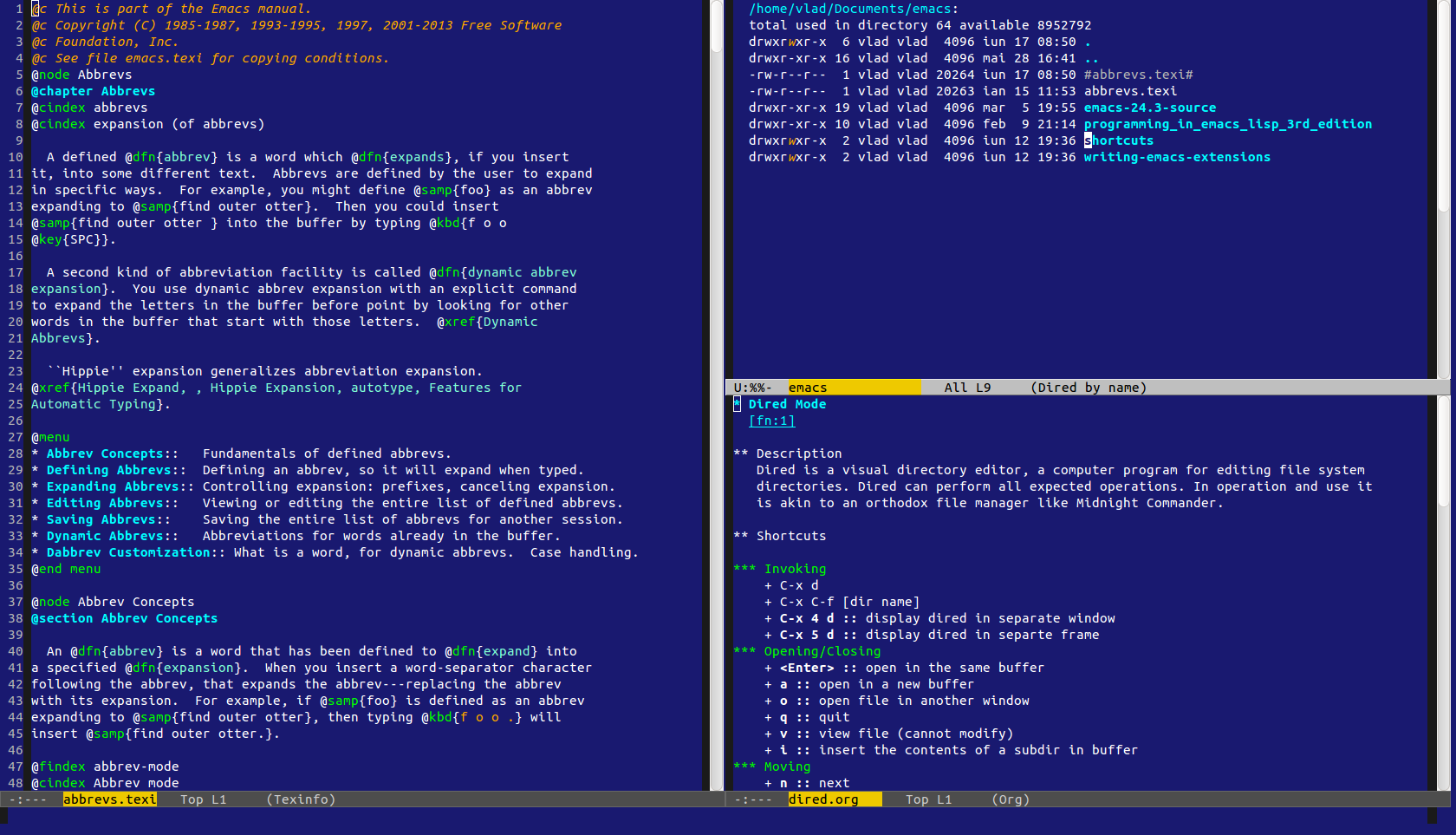
Task: Click the 'C-x 4 d' shortcut line
Action: point(939,618)
